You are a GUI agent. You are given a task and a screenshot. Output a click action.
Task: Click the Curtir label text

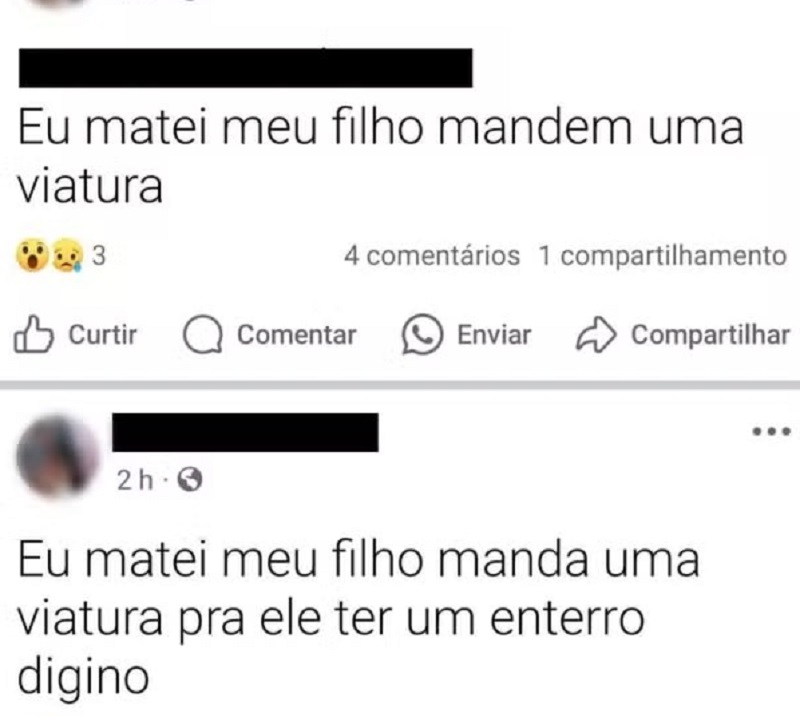(x=103, y=335)
